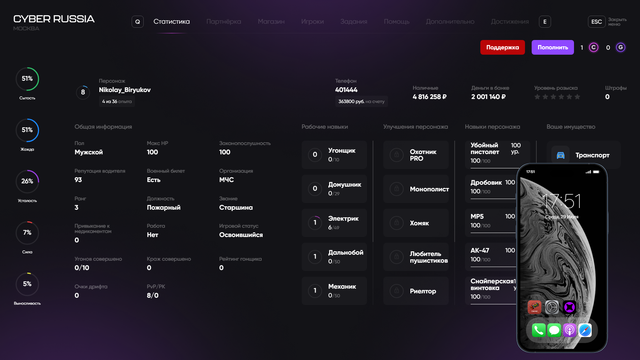Click the driver reputation value 93
This screenshot has height=360, width=640.
point(78,180)
